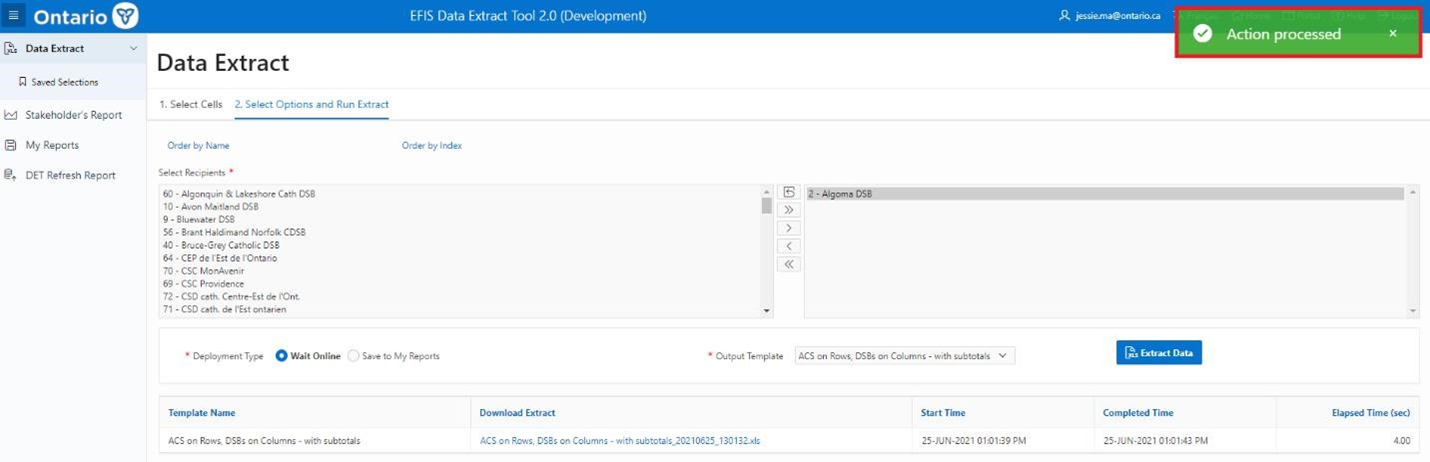Click the move selected right single arrow
The image size is (1430, 462).
click(789, 228)
